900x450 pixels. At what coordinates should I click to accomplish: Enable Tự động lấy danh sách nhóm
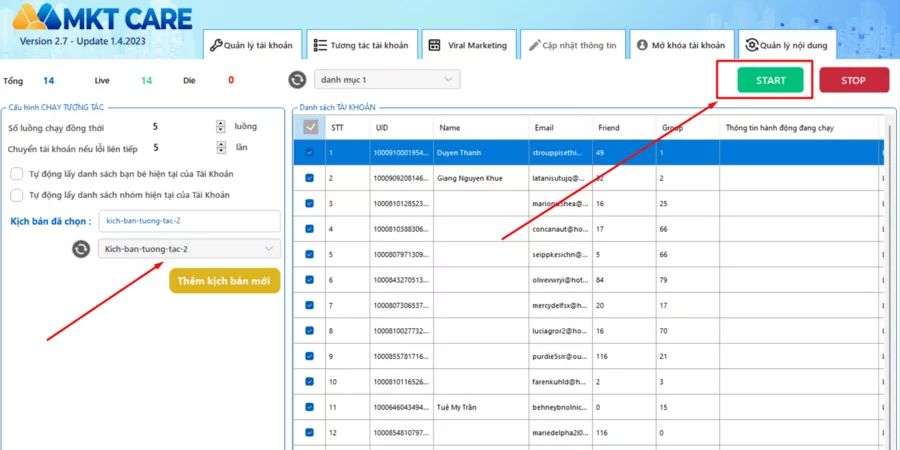(17, 195)
